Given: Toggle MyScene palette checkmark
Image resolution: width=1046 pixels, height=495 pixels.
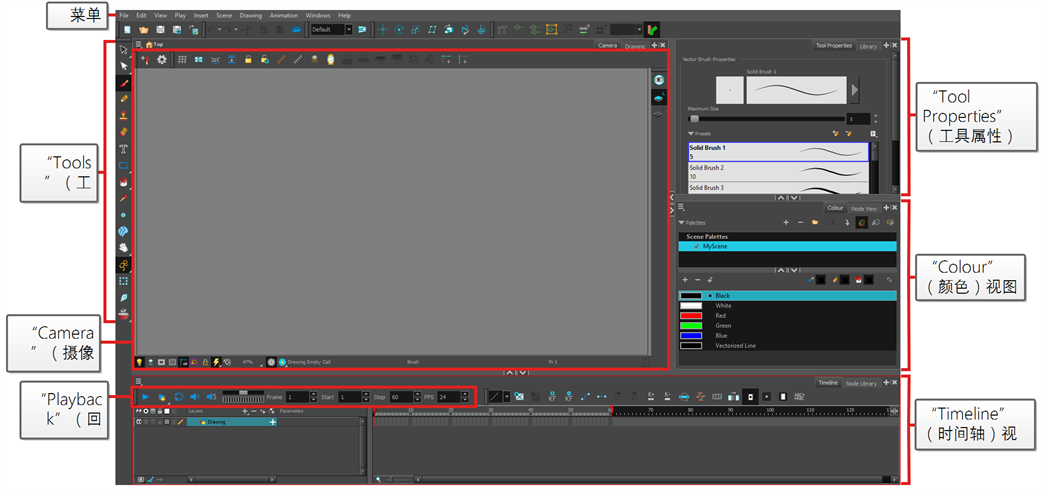Looking at the screenshot, I should [x=696, y=246].
